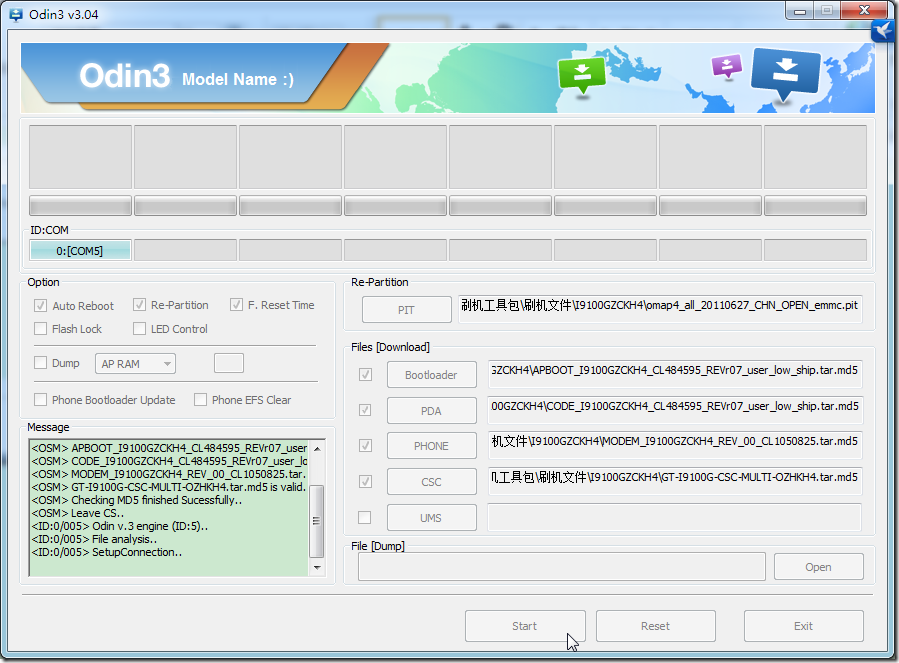The height and width of the screenshot is (663, 899).
Task: Click the purple download arrow banner icon
Action: point(726,66)
